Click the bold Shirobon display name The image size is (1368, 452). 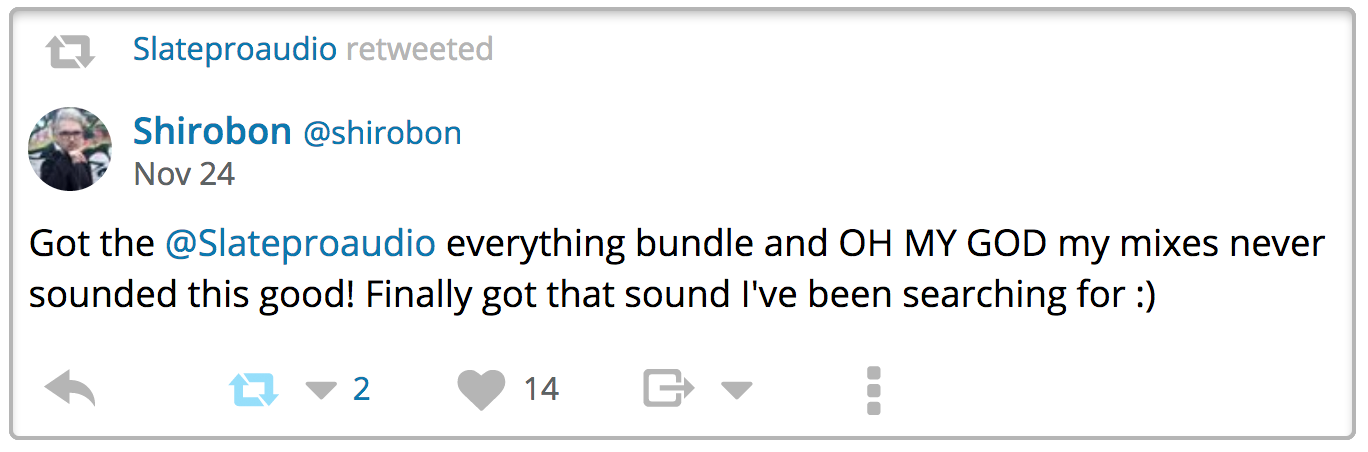pyautogui.click(x=212, y=131)
